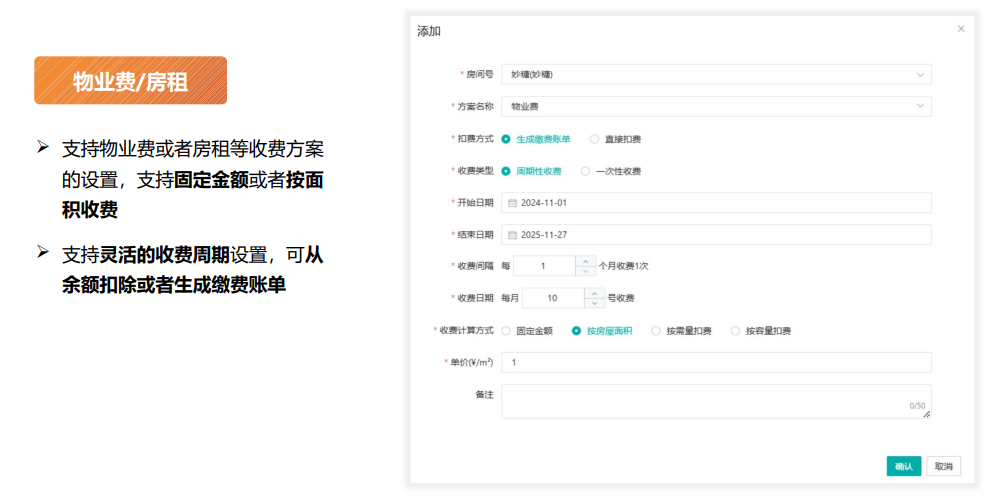Click the 开始日期 date field
Image resolution: width=1003 pixels, height=497 pixels.
tap(716, 203)
